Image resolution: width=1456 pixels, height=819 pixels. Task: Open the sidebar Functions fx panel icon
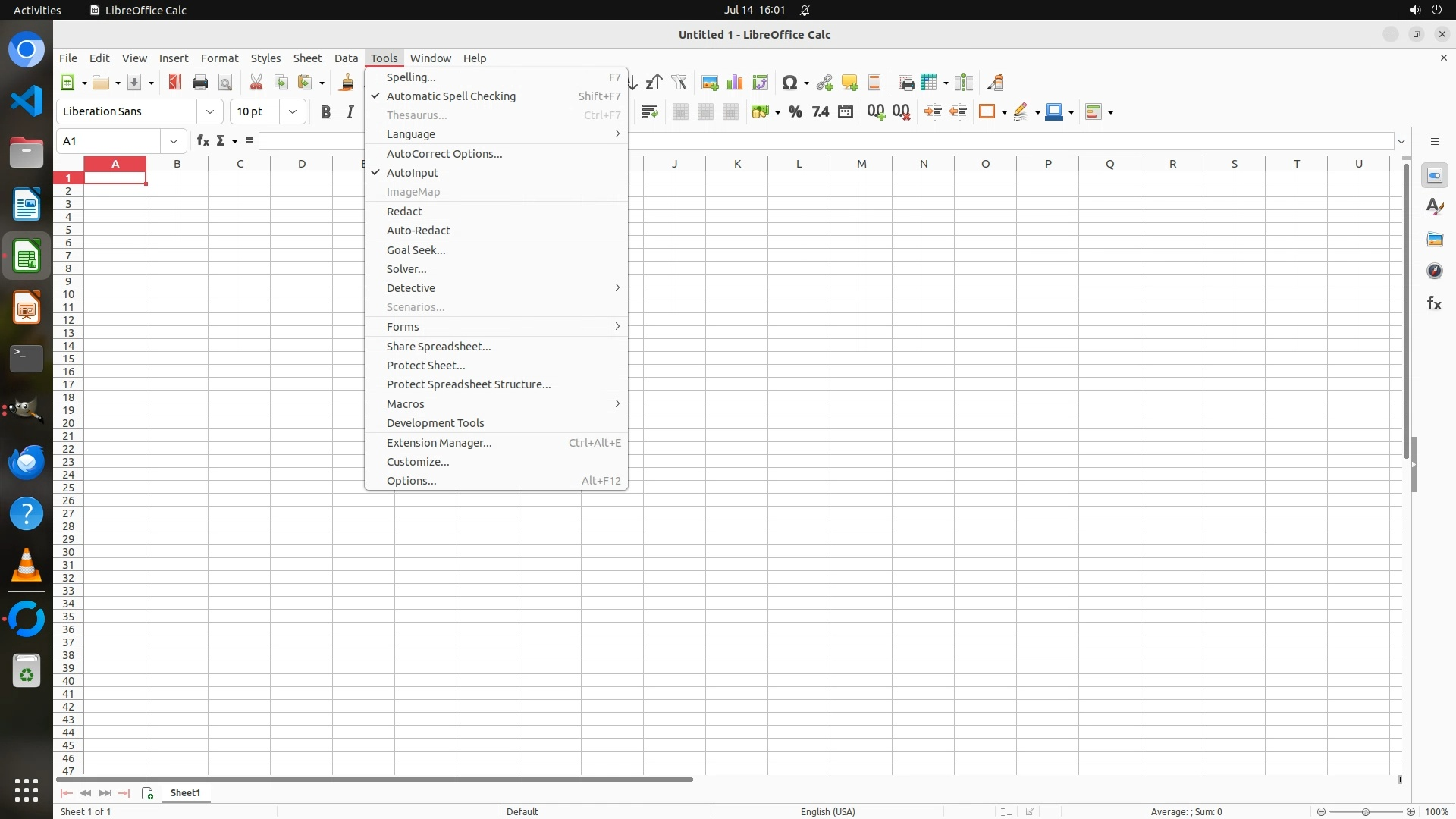coord(1434,303)
